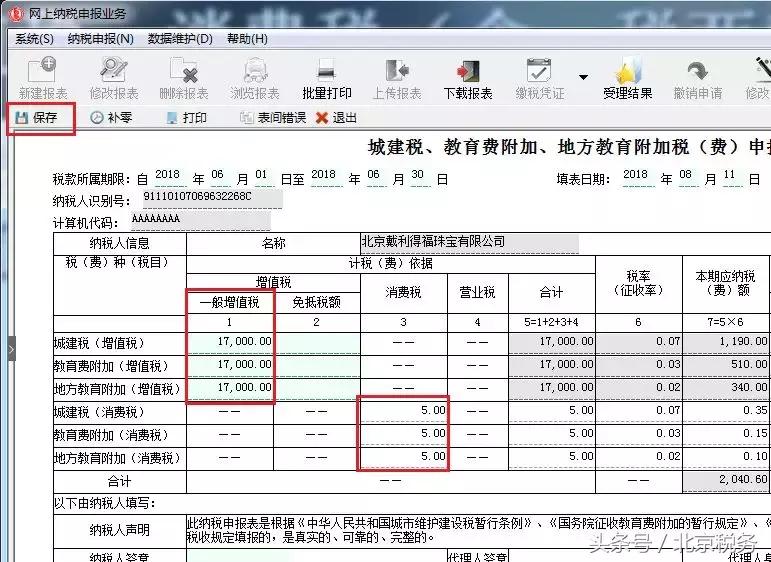Open the 系统(S) menu

[x=34, y=39]
